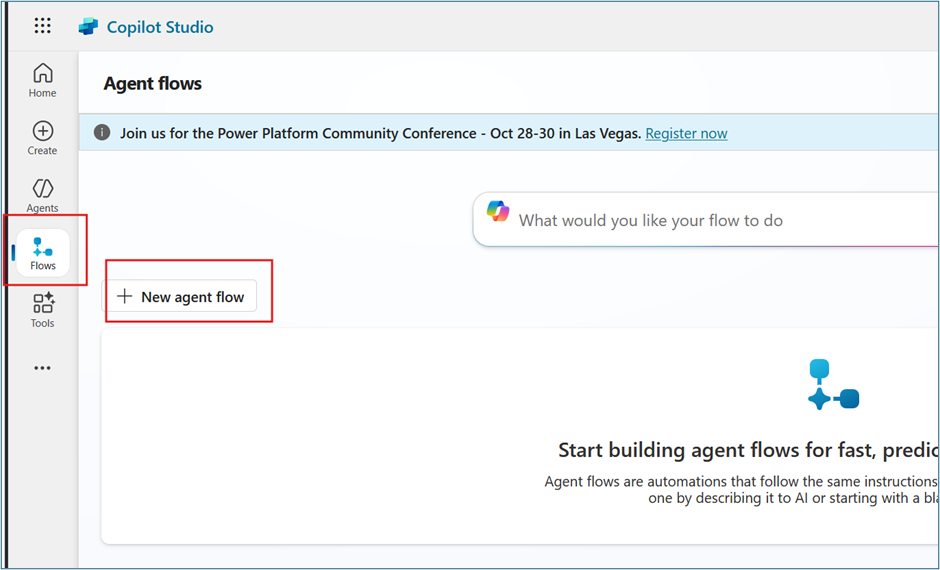Open the app launcher waffle grid
Viewport: 940px width, 570px height.
[43, 26]
